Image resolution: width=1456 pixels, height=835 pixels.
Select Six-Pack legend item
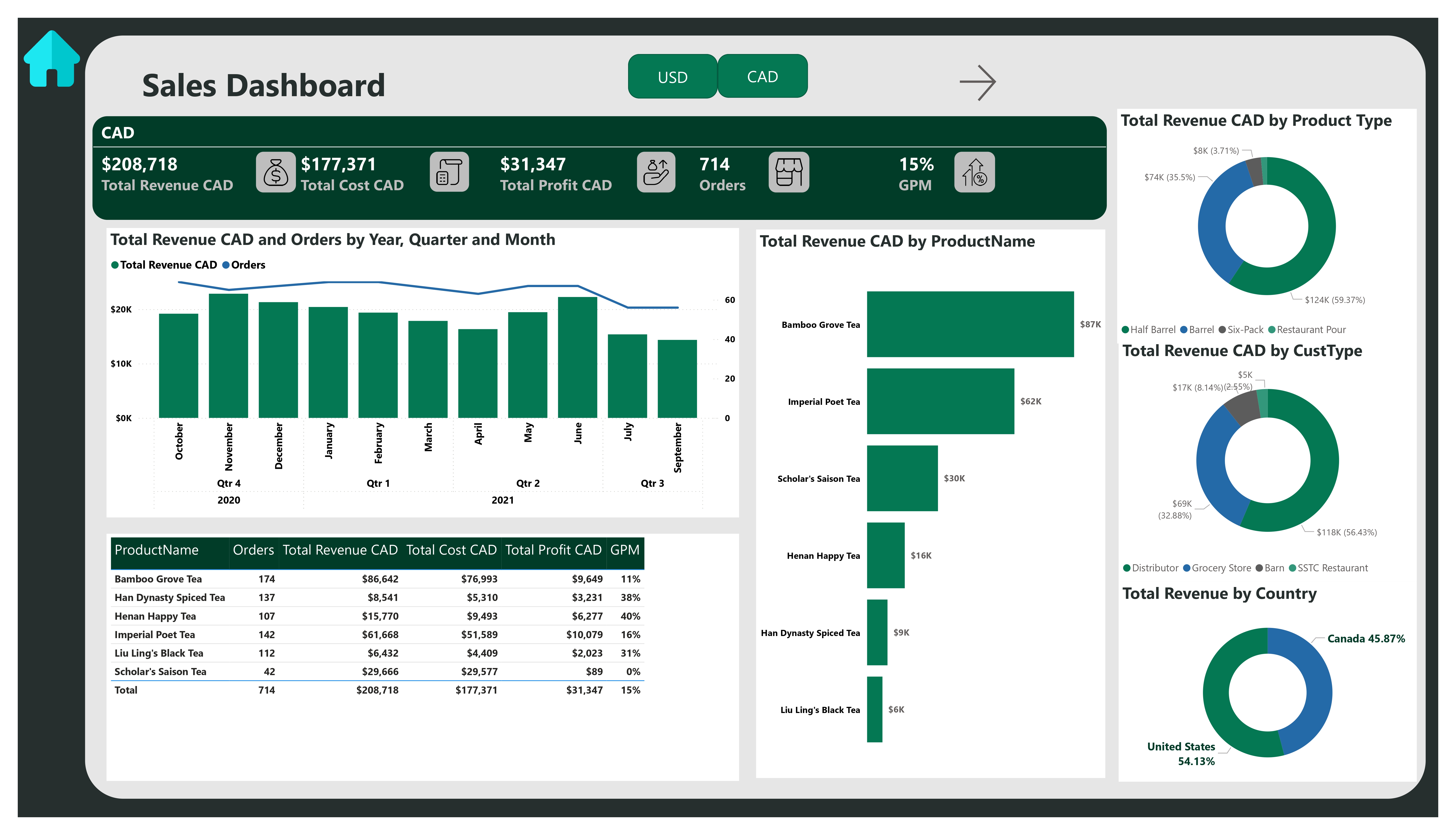click(x=1241, y=330)
